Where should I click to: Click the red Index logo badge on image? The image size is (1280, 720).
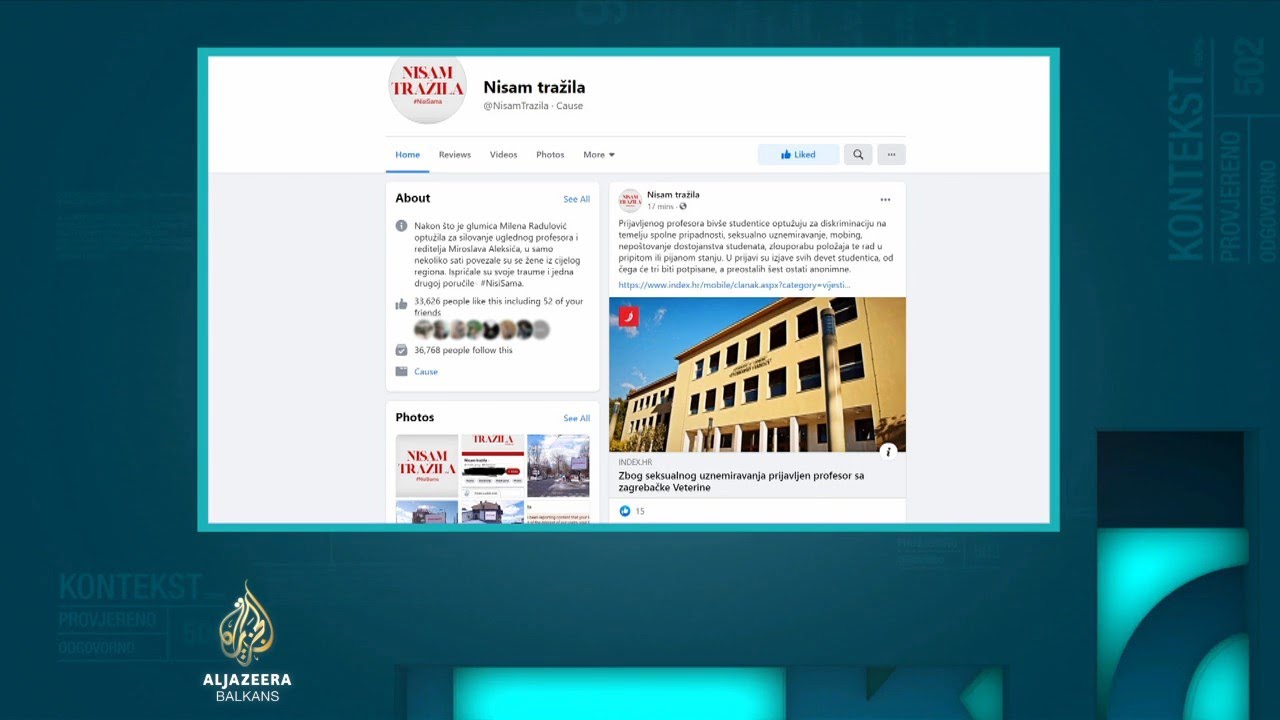point(628,317)
